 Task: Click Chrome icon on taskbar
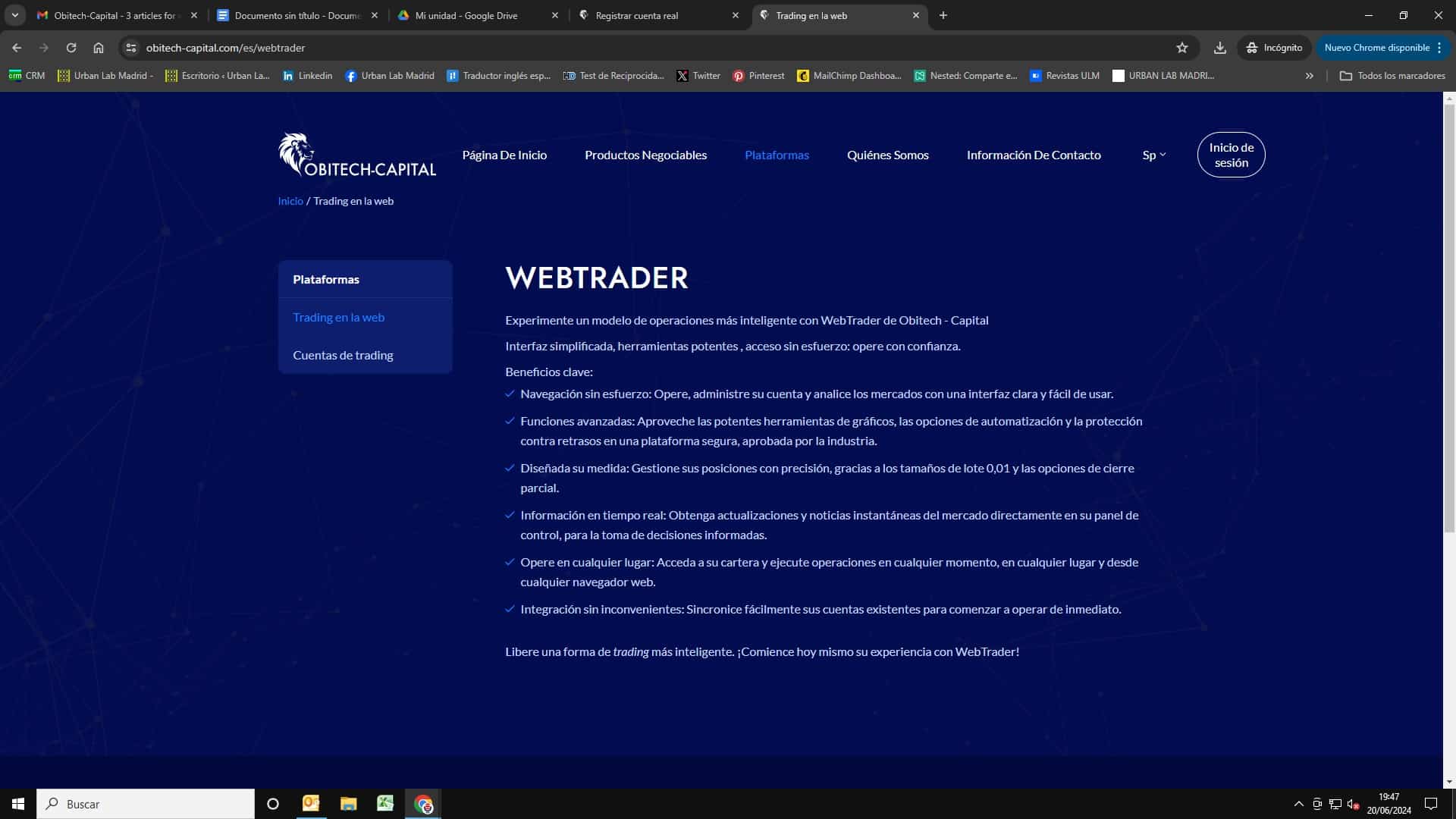click(423, 804)
